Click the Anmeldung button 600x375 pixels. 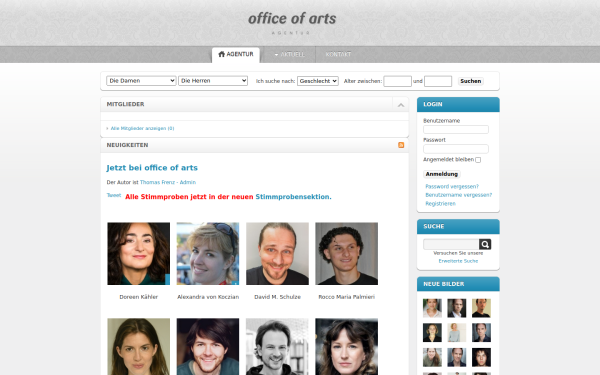442,174
